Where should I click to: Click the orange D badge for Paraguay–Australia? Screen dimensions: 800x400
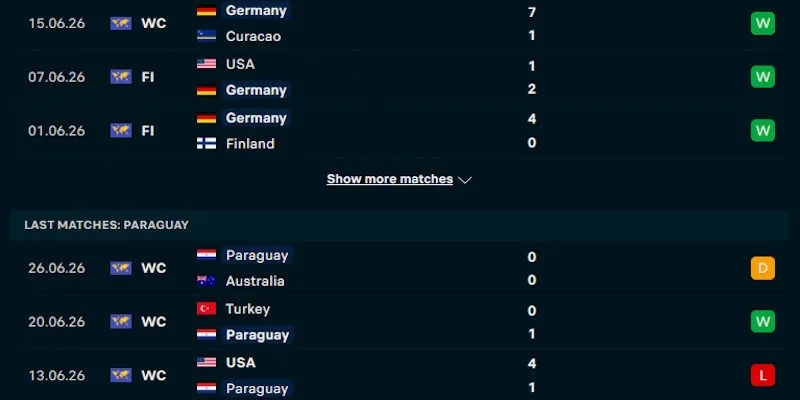(763, 268)
